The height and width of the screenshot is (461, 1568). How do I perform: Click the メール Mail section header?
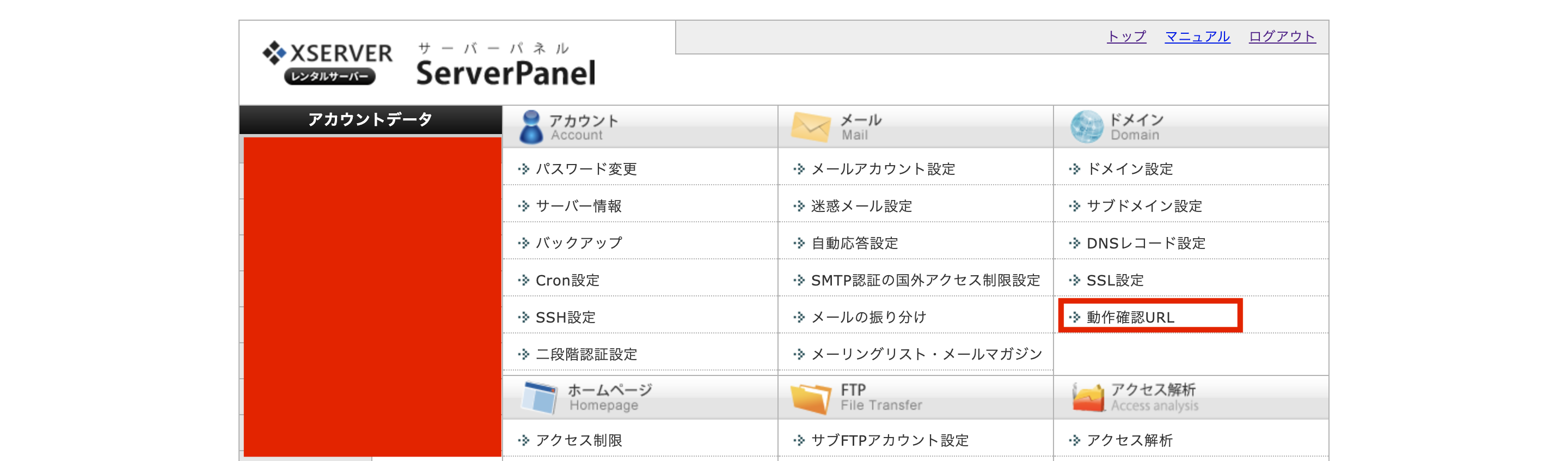coord(915,126)
